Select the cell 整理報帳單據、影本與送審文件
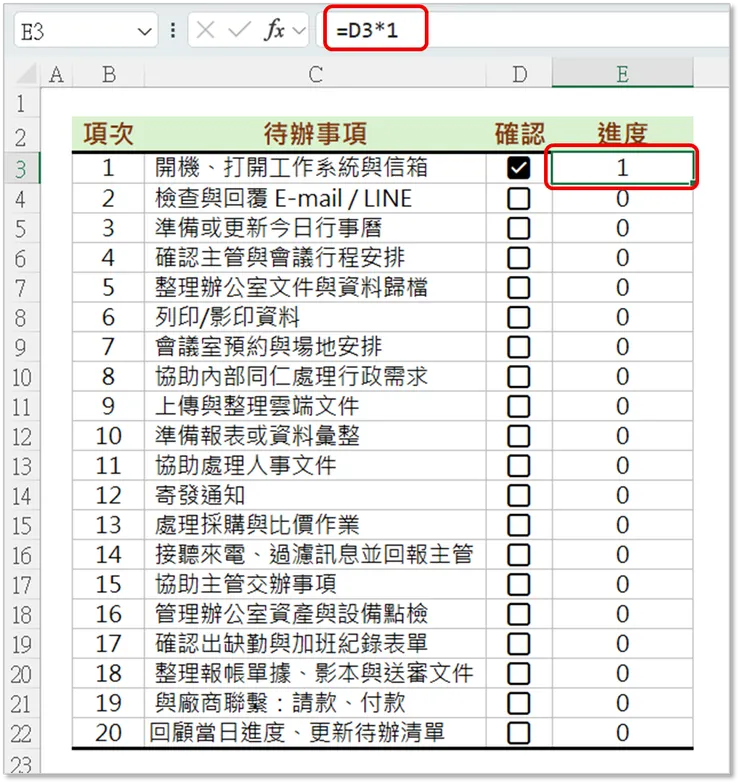The image size is (740, 784). (x=315, y=674)
